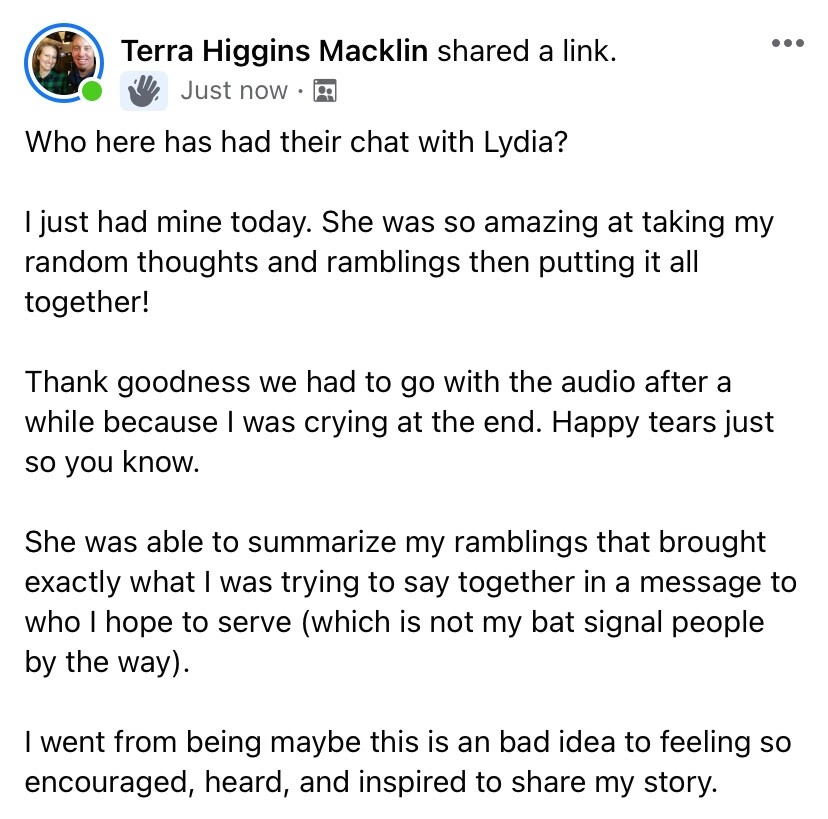Click the 'She was able to summarize' paragraph

(x=411, y=602)
